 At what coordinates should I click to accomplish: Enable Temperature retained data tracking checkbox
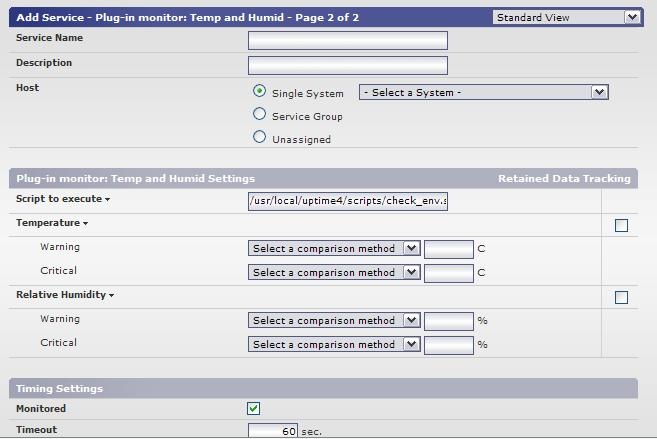[x=621, y=225]
